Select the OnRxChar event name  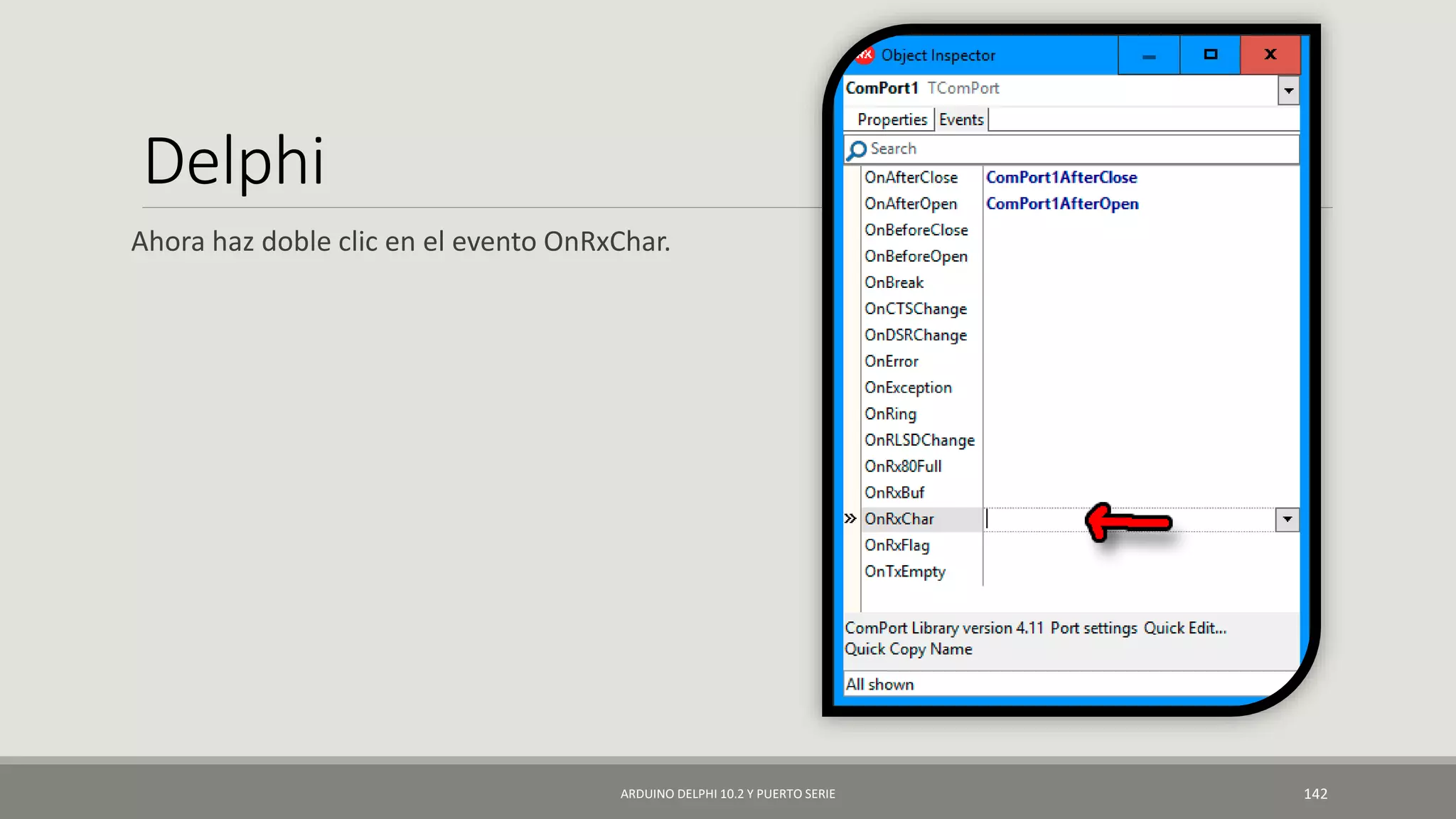tap(899, 520)
